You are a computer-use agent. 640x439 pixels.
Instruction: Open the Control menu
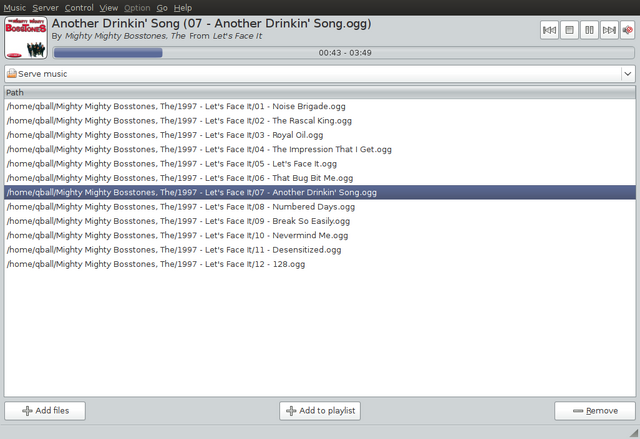pyautogui.click(x=79, y=8)
